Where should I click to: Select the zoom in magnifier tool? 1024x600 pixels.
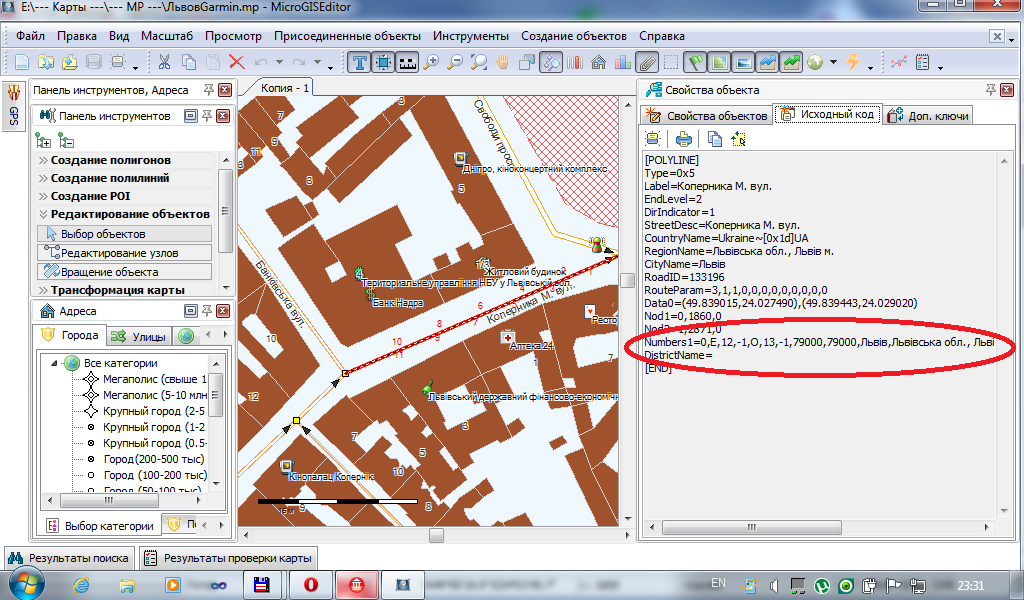point(432,62)
